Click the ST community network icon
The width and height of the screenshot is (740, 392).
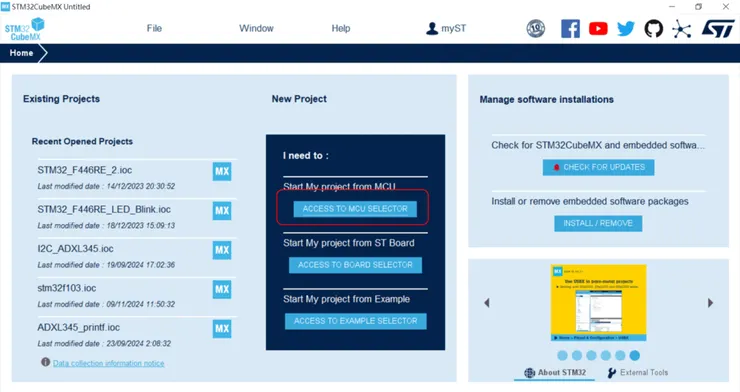[681, 29]
